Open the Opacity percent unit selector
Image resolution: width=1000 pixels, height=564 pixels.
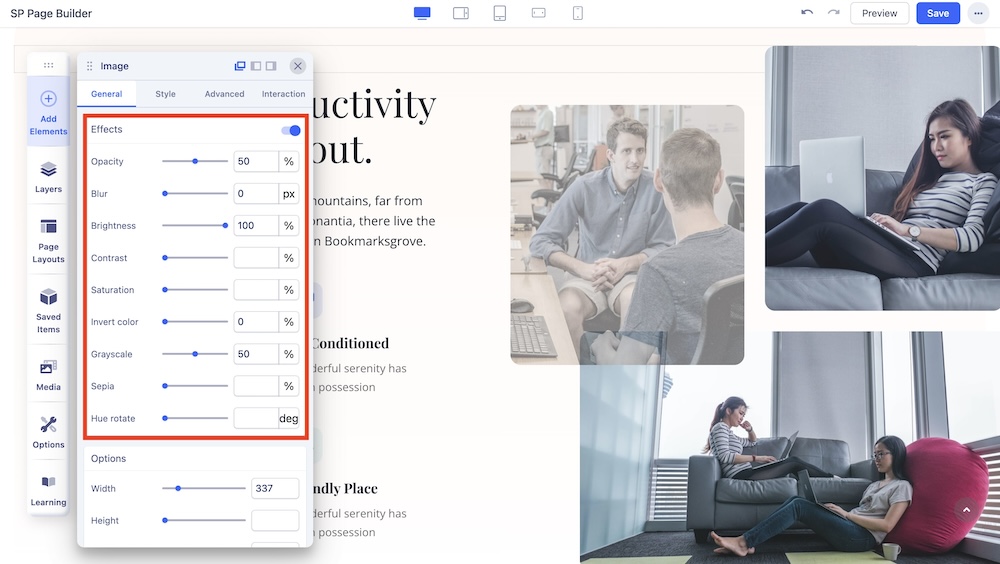point(288,161)
